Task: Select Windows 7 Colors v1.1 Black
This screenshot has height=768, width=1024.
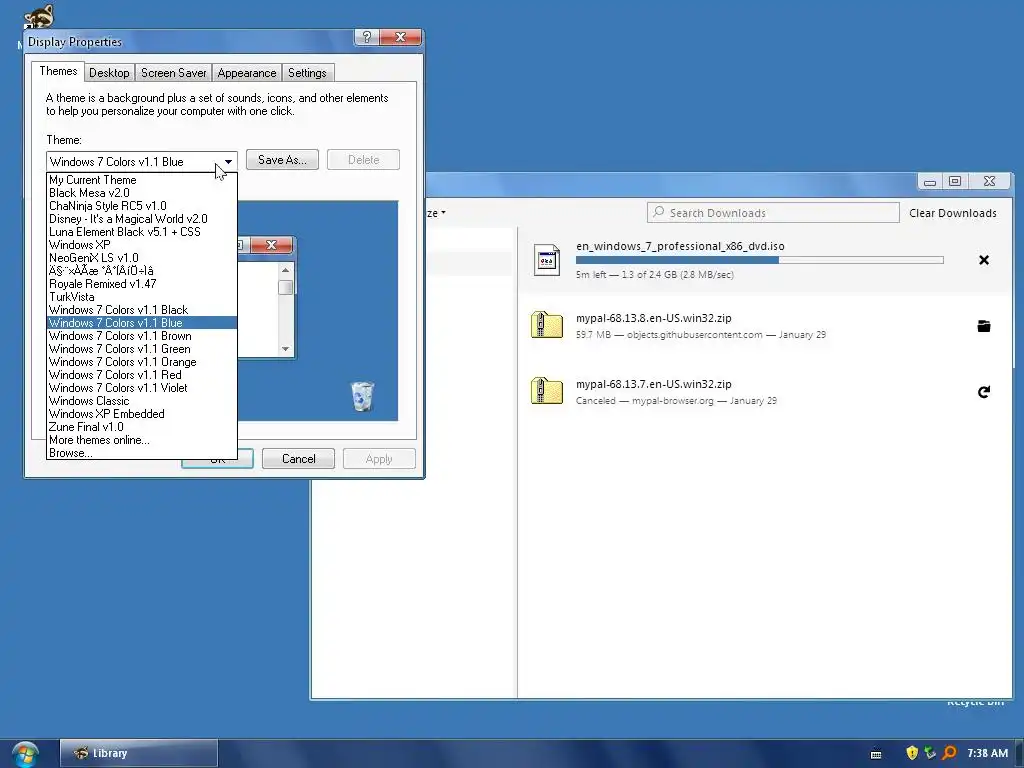Action: (x=142, y=310)
